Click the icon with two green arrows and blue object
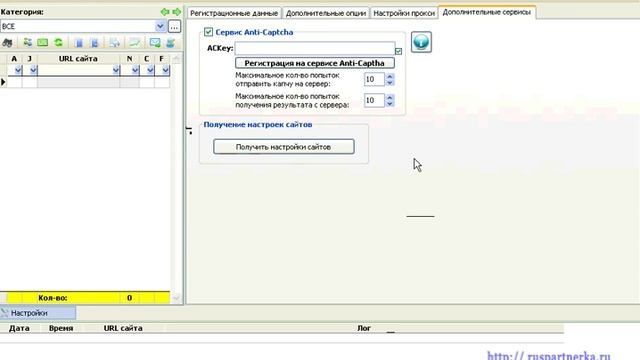This screenshot has height=360, width=640. [x=27, y=42]
